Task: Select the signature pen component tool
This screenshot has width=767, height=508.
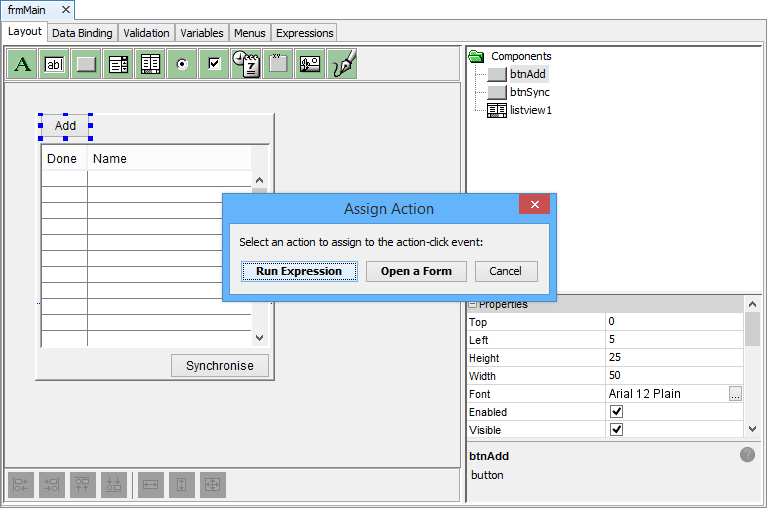Action: (x=343, y=64)
